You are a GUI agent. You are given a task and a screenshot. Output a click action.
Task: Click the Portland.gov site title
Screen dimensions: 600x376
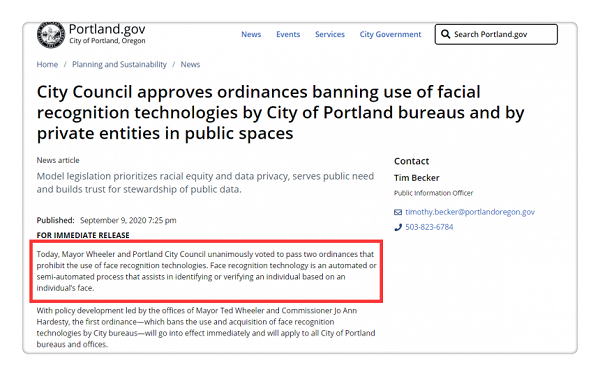[107, 29]
